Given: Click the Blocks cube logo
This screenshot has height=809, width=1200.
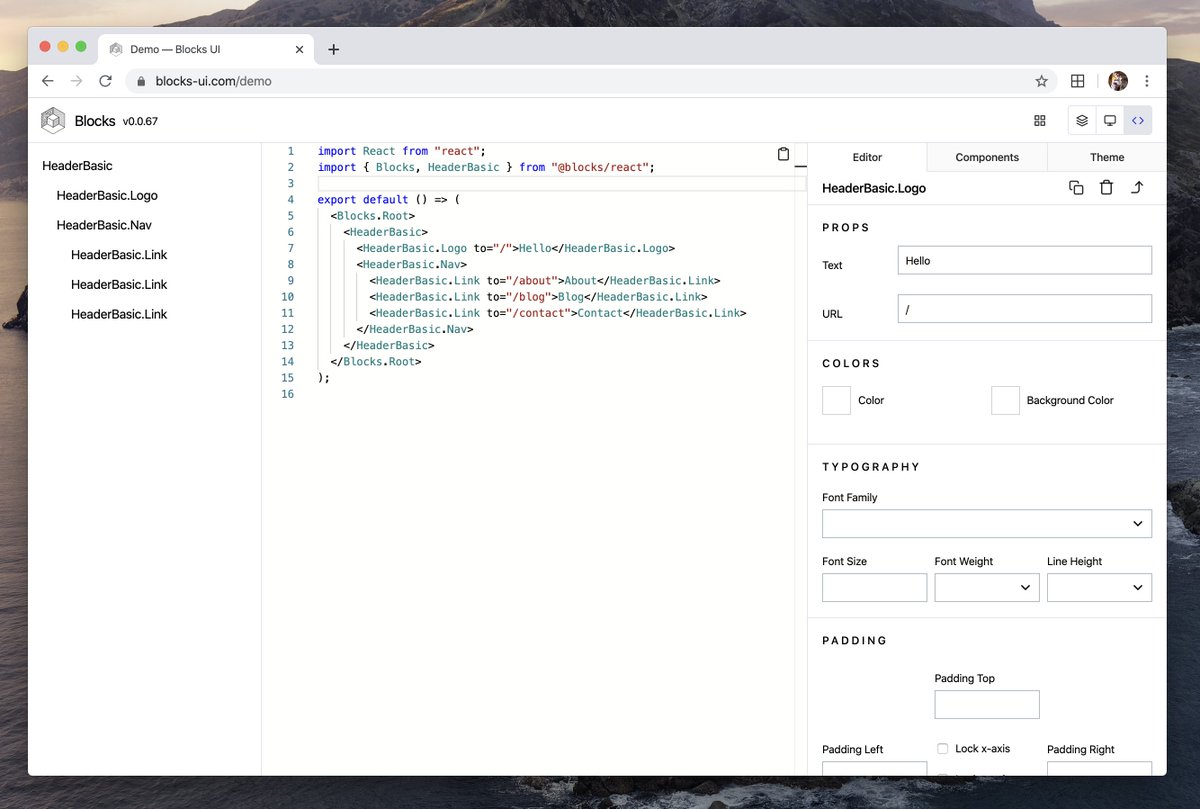Looking at the screenshot, I should 53,120.
